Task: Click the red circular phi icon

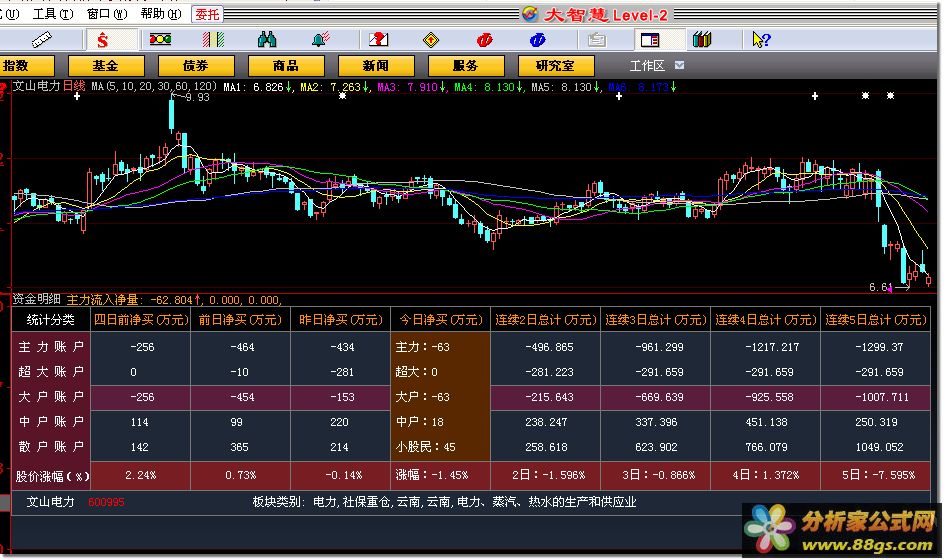Action: click(484, 40)
